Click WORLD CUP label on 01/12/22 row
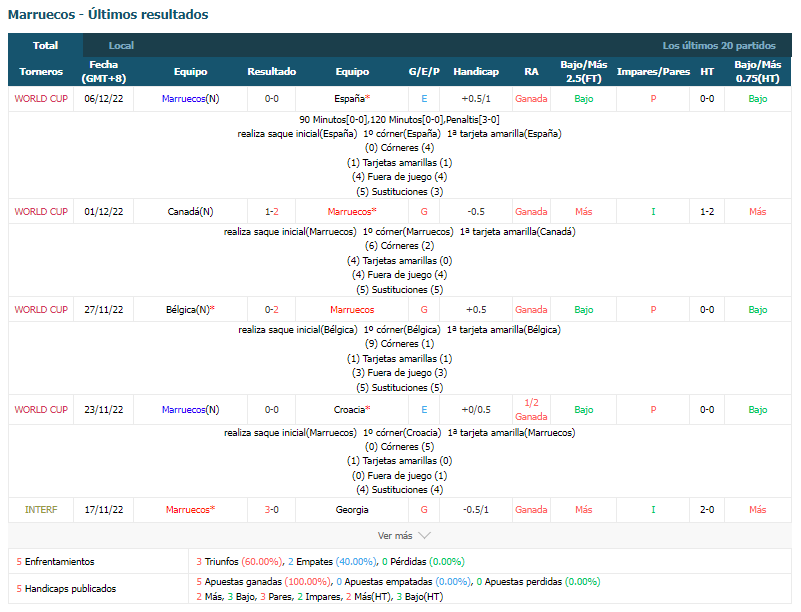801x612 pixels. click(41, 211)
